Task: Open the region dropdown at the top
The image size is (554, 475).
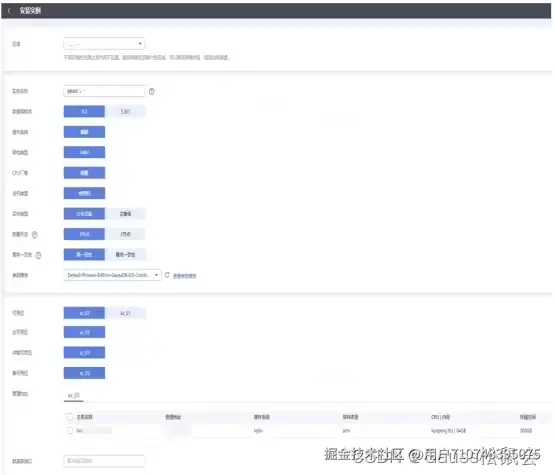Action: point(104,44)
